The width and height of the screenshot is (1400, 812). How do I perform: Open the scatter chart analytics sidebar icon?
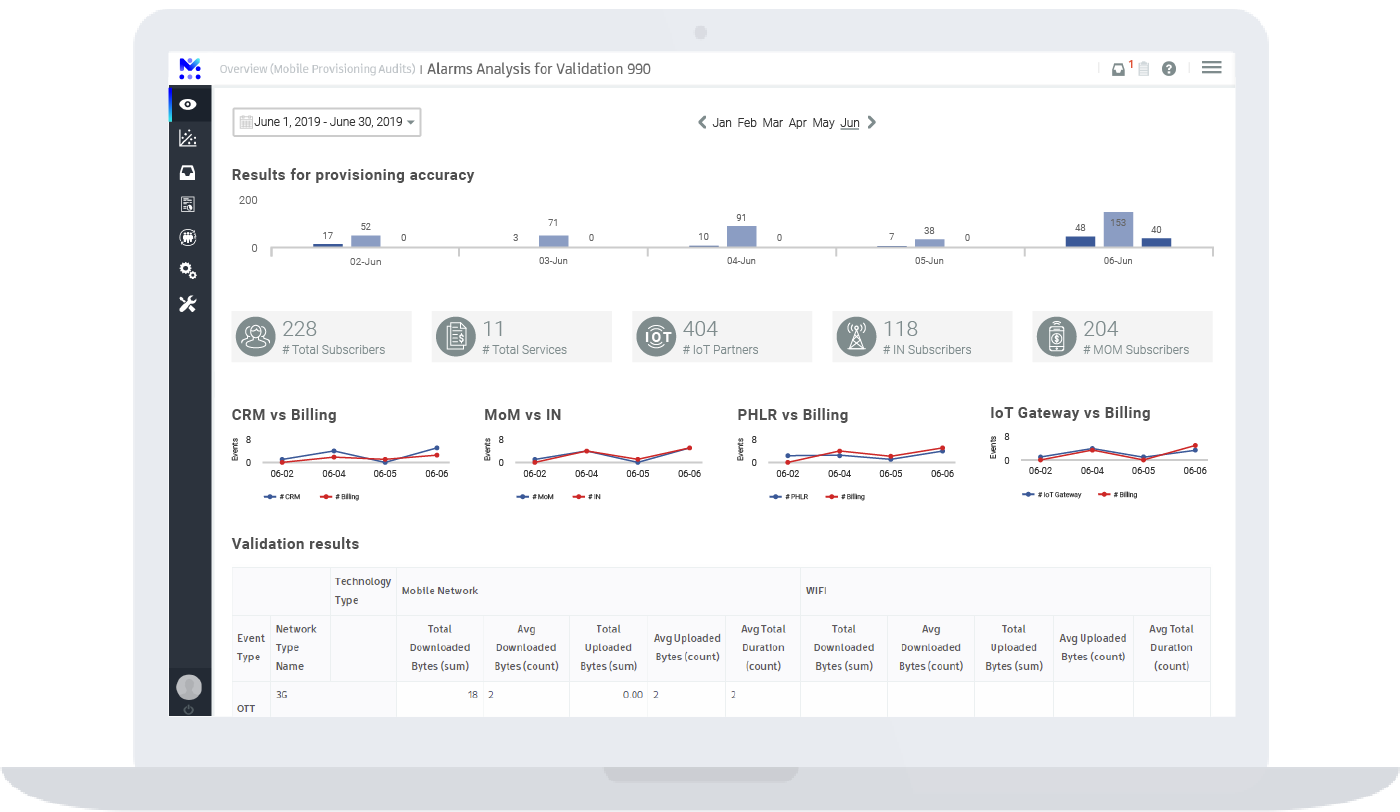tap(188, 138)
